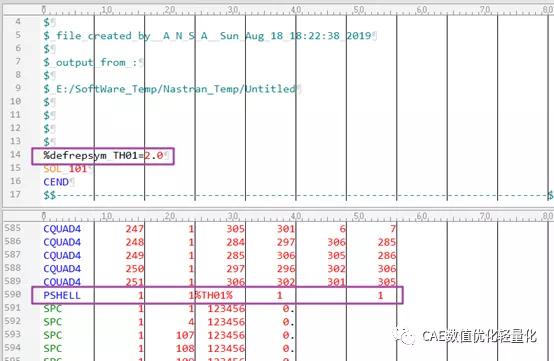554x361 pixels.
Task: Click the '%TH01%' thickness field in PSHELL
Action: pos(214,295)
